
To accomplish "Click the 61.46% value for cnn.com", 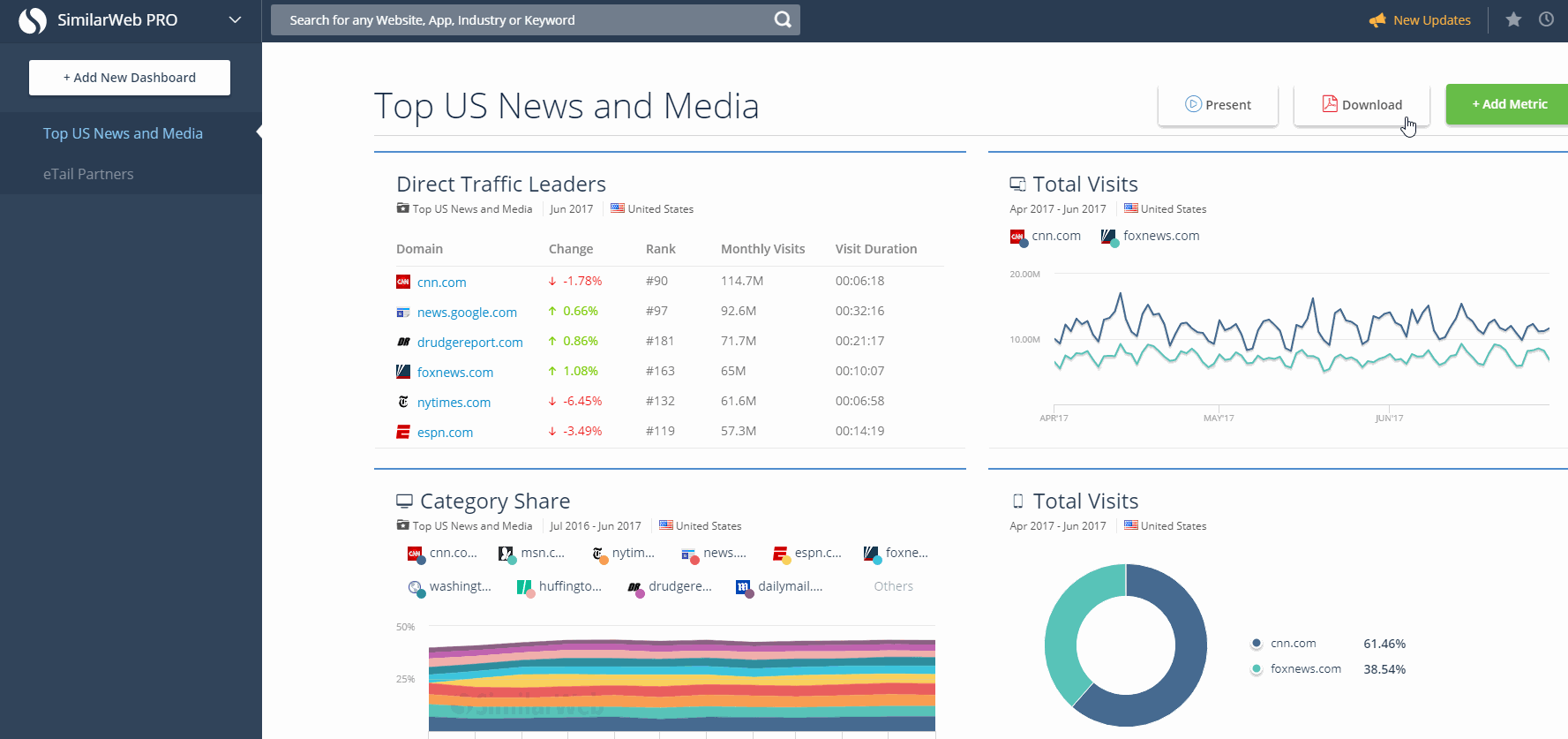I will pos(1384,644).
